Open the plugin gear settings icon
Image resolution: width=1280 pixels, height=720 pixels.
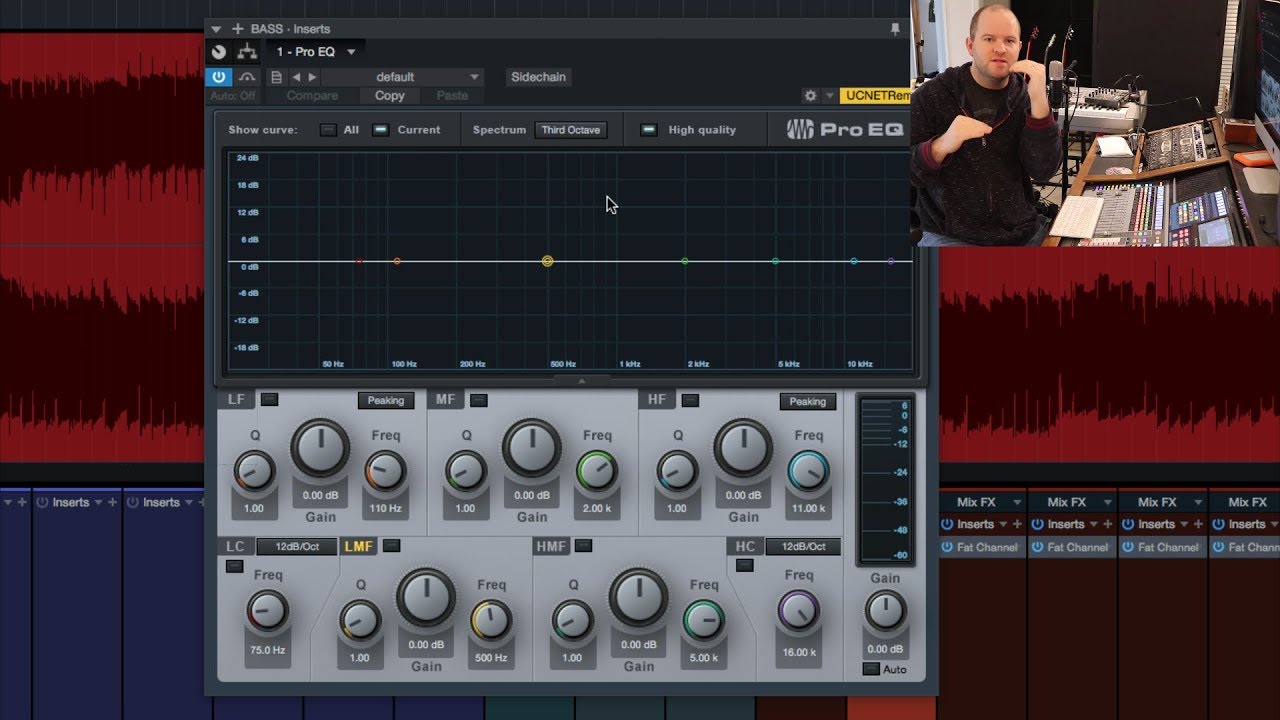click(810, 96)
